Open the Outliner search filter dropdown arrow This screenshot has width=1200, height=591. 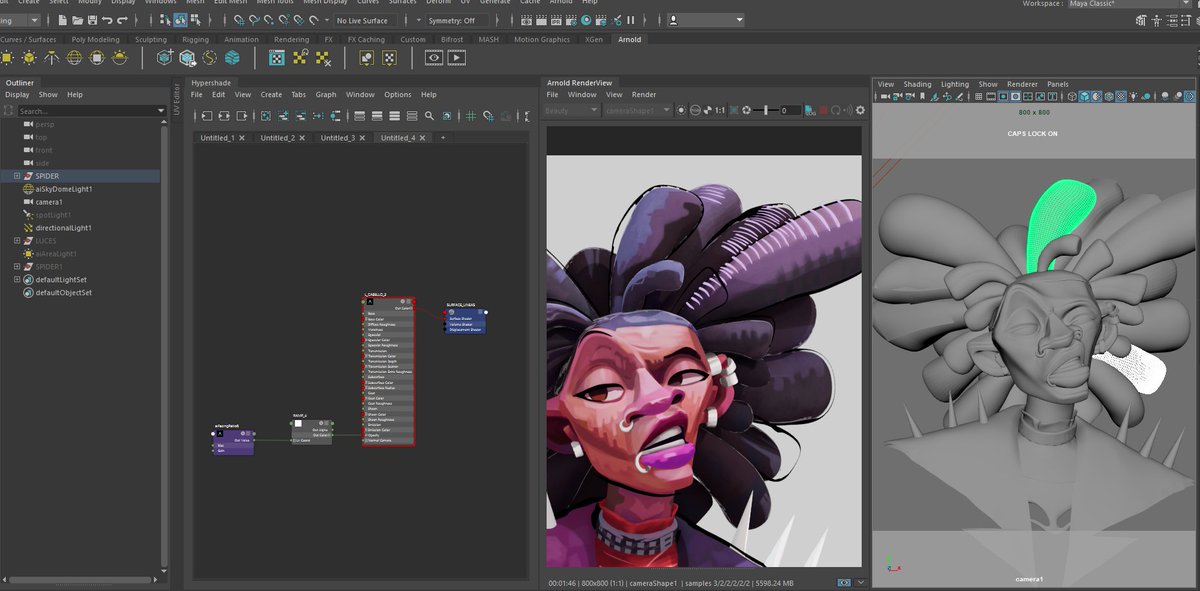[161, 111]
